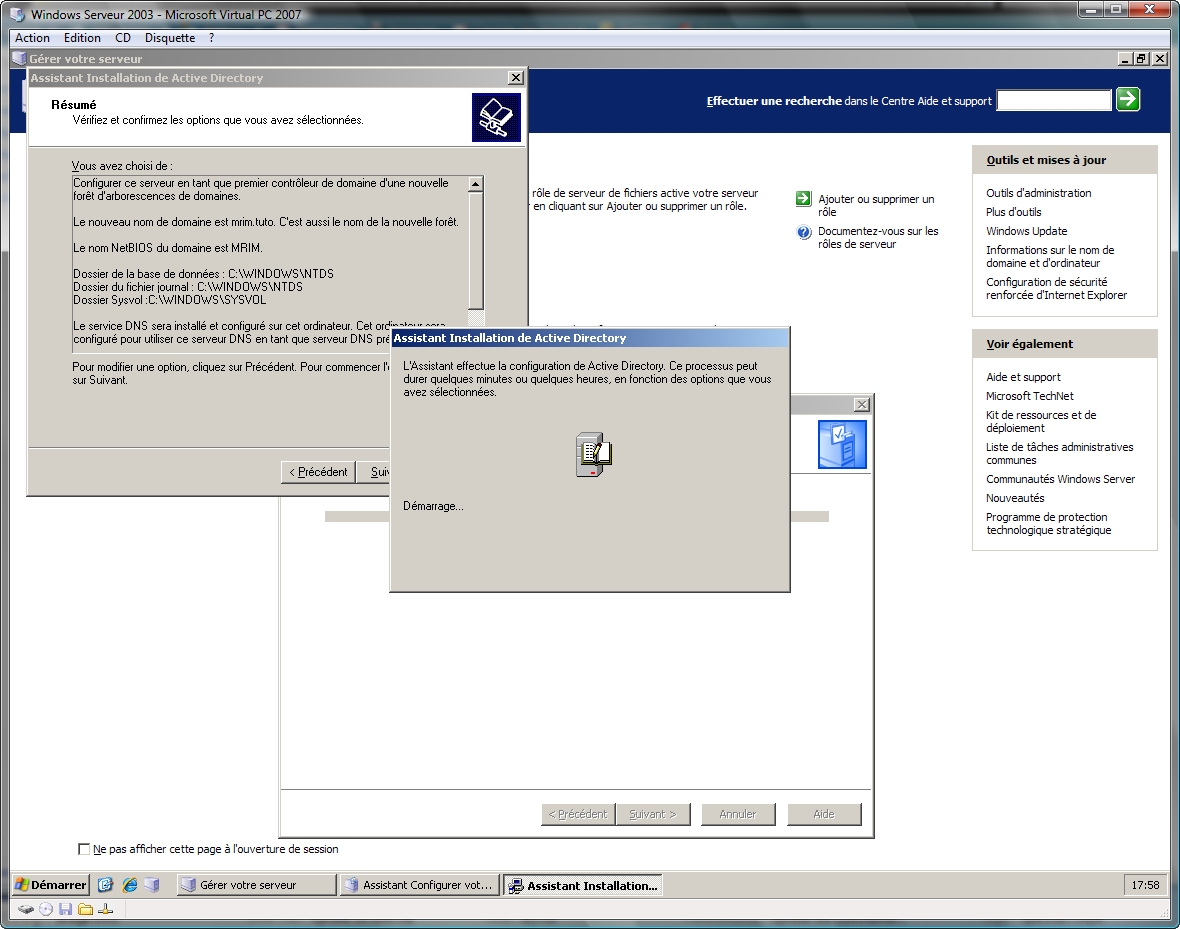The width and height of the screenshot is (1180, 929).
Task: Click Précédent in the Configurer votre serveur wizard
Action: click(578, 815)
